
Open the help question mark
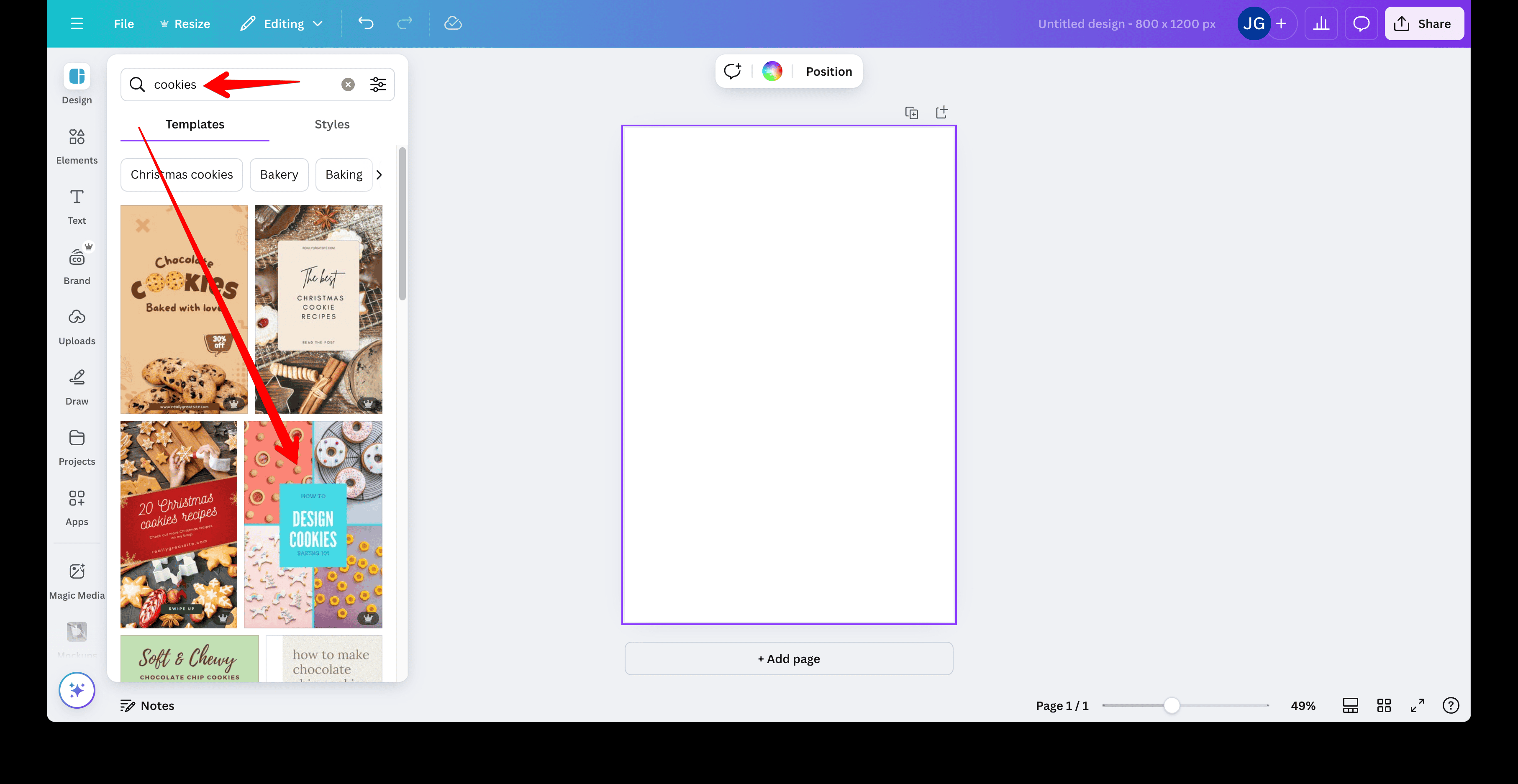[1450, 706]
